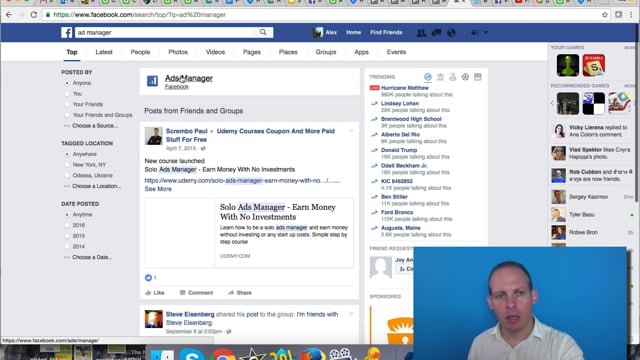Image resolution: width=640 pixels, height=360 pixels.
Task: Switch to the Videos tab
Action: [215, 52]
